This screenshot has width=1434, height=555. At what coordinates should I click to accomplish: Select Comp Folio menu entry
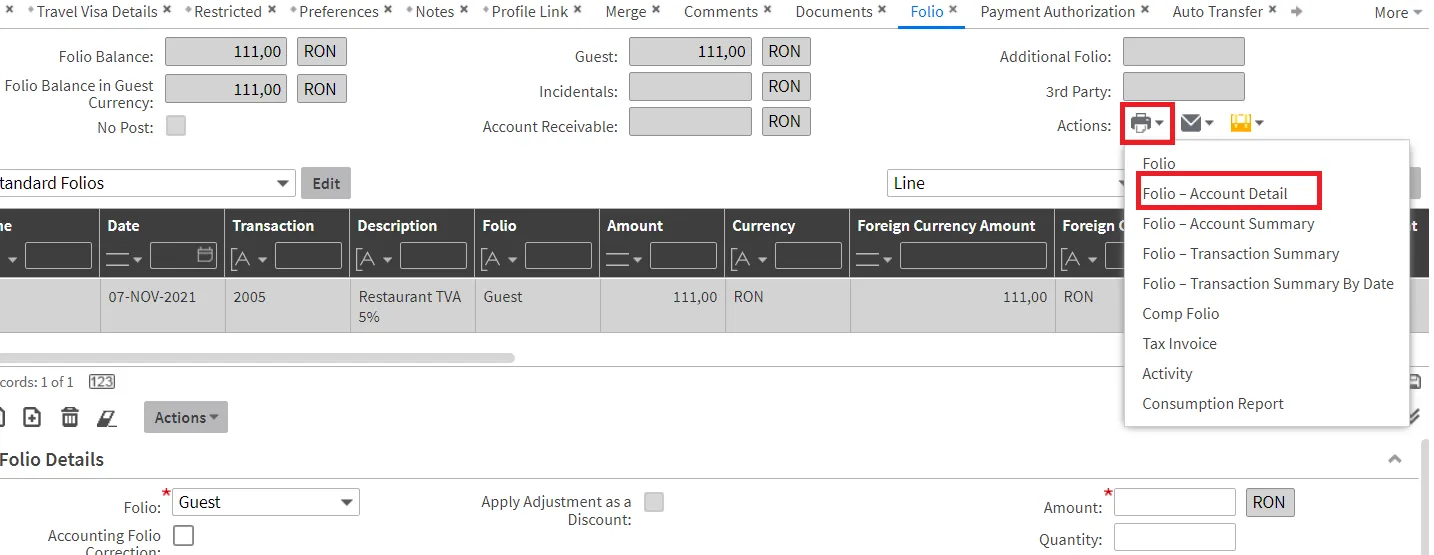coord(1181,314)
